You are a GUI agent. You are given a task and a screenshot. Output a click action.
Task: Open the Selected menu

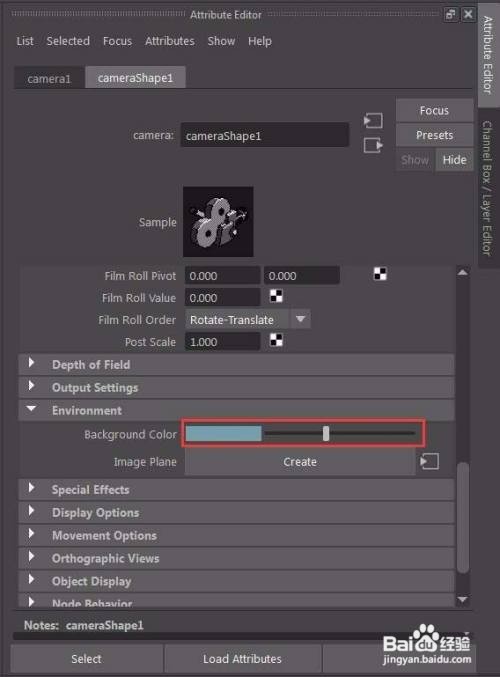[x=68, y=41]
